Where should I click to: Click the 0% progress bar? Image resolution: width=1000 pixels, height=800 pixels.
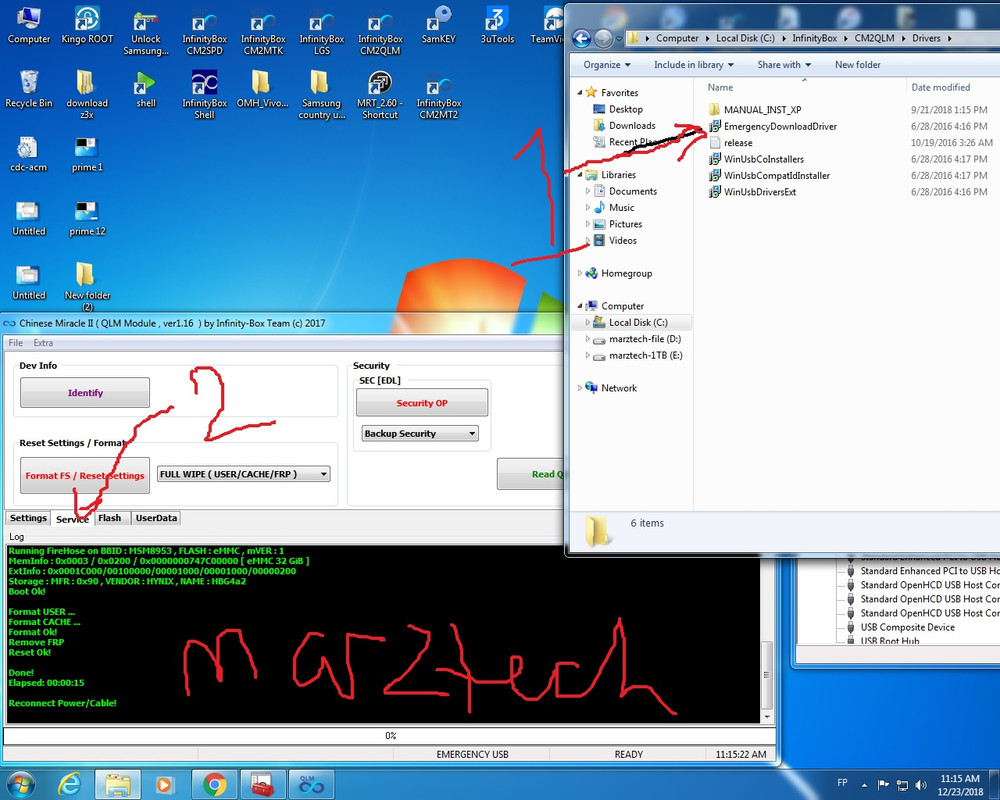click(390, 736)
